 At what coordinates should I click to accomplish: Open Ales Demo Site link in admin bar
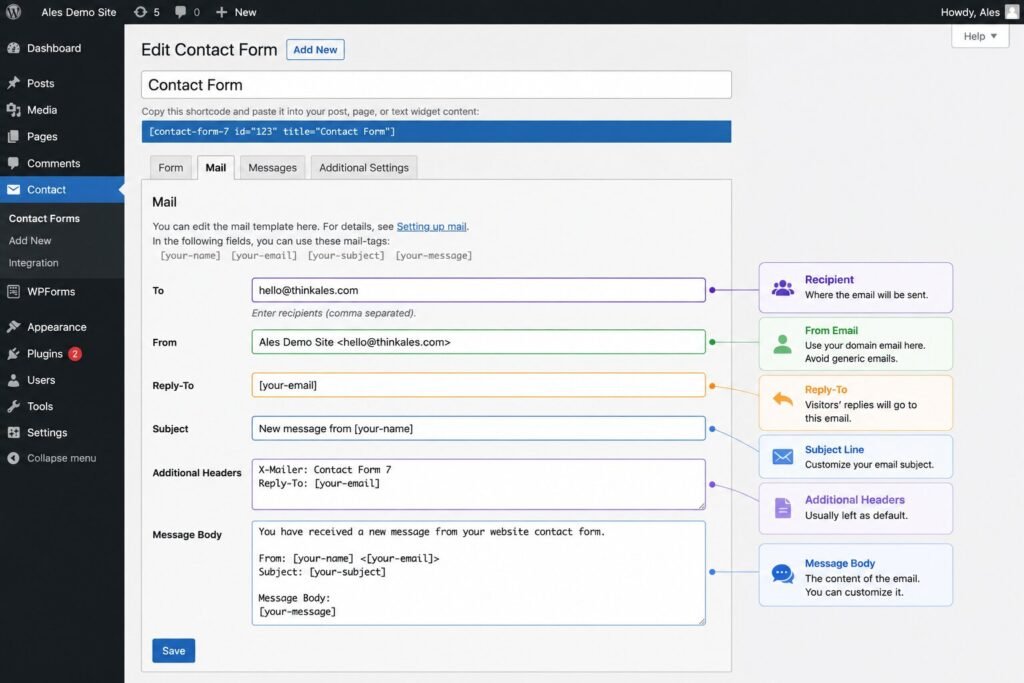78,12
